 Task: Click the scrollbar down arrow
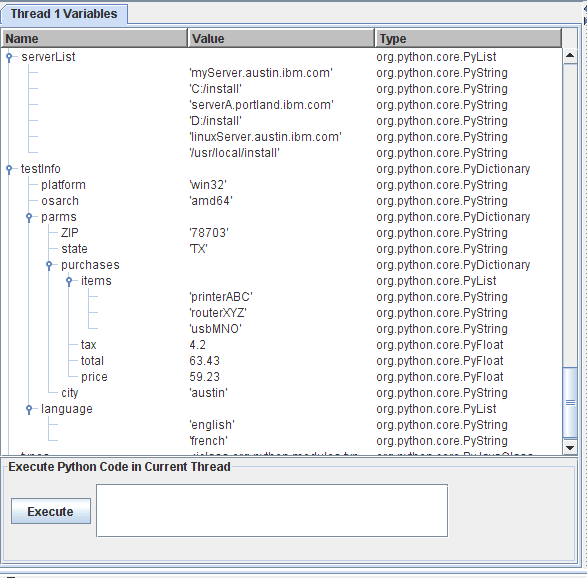[570, 447]
